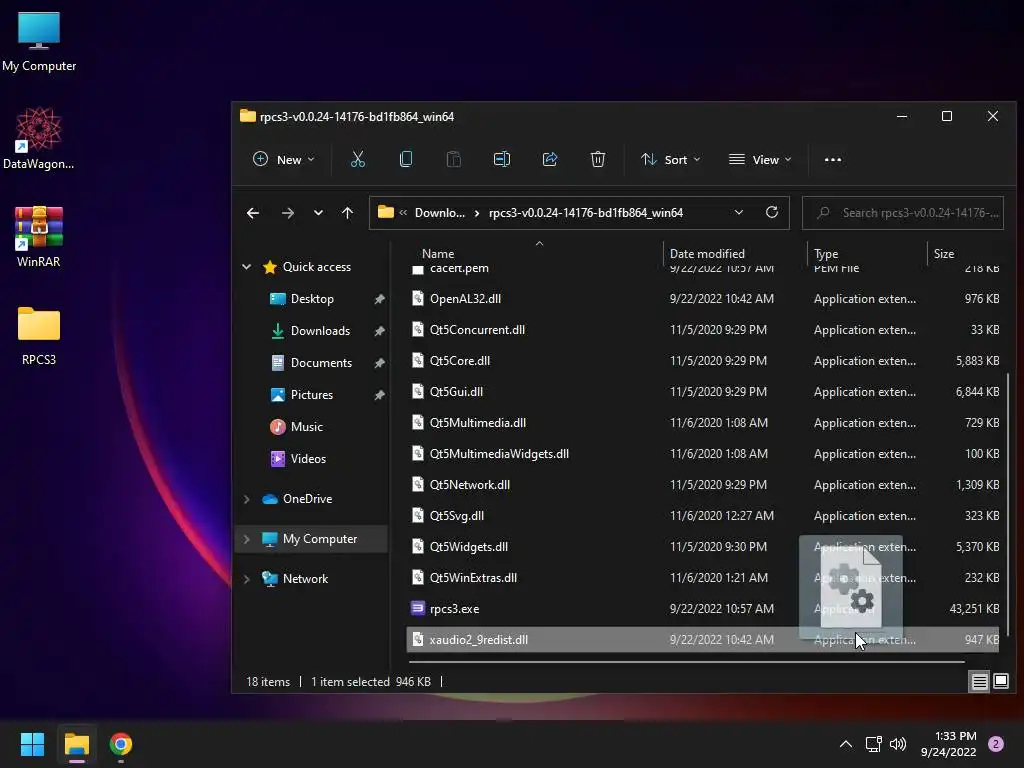Open Music in navigation pane

click(x=307, y=426)
